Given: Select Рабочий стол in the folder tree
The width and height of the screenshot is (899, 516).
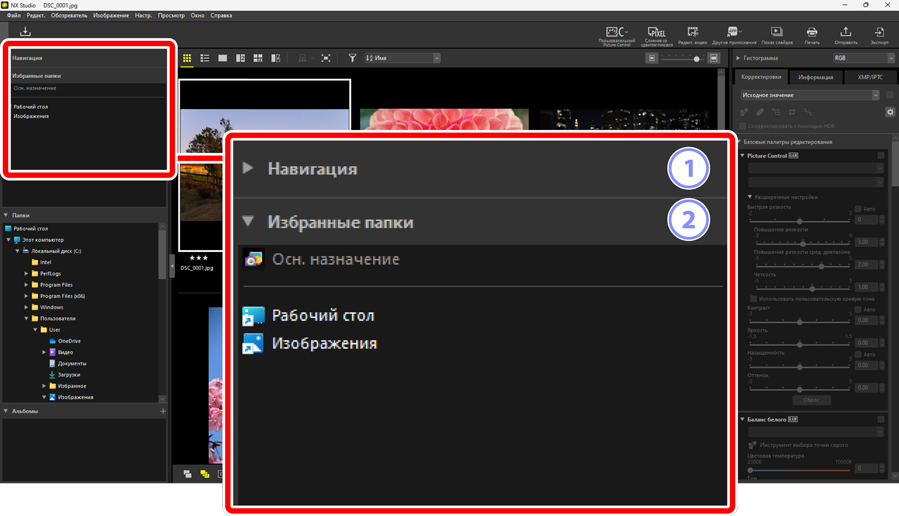Looking at the screenshot, I should 29,229.
